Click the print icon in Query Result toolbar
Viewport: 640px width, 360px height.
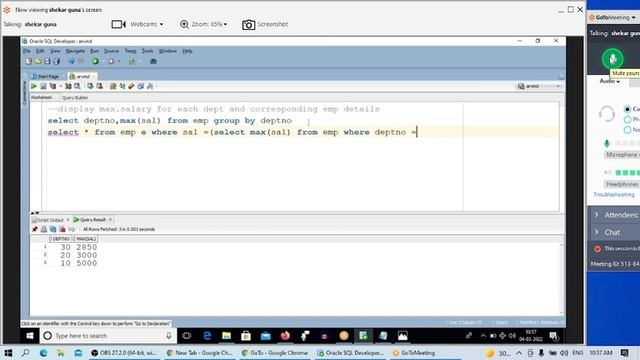pos(44,229)
